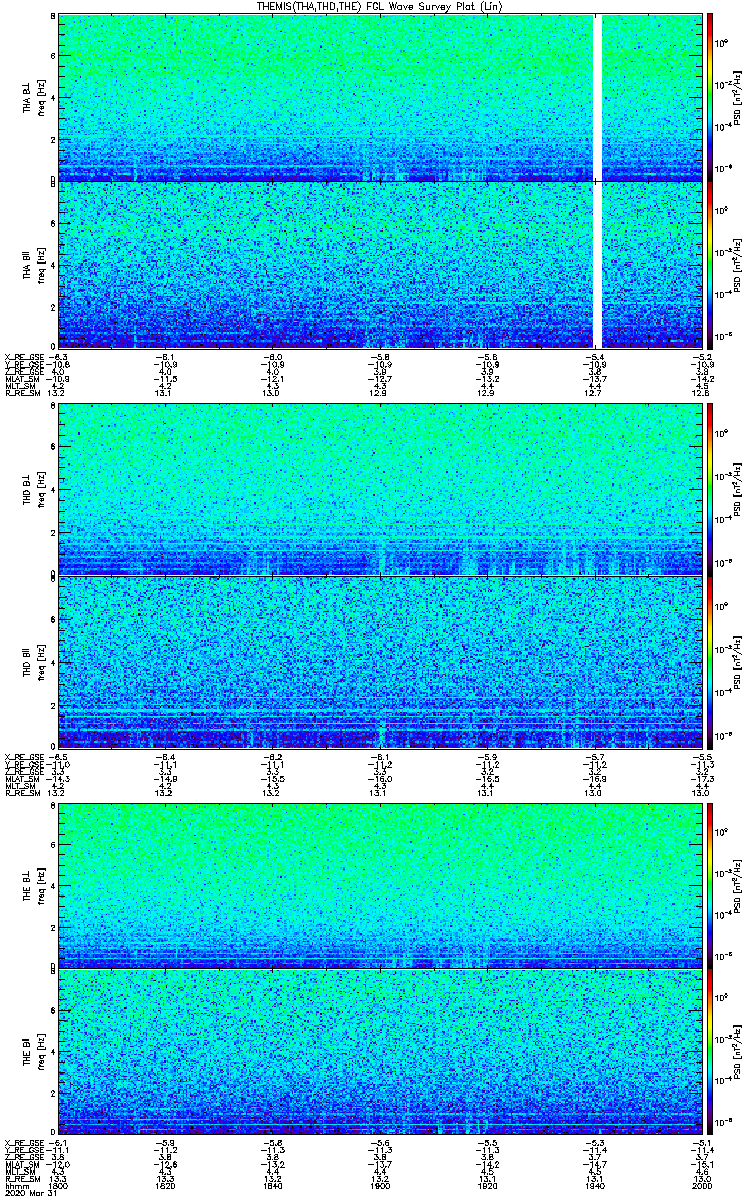Click the 'hhmm' time axis label

pyautogui.click(x=15, y=1186)
